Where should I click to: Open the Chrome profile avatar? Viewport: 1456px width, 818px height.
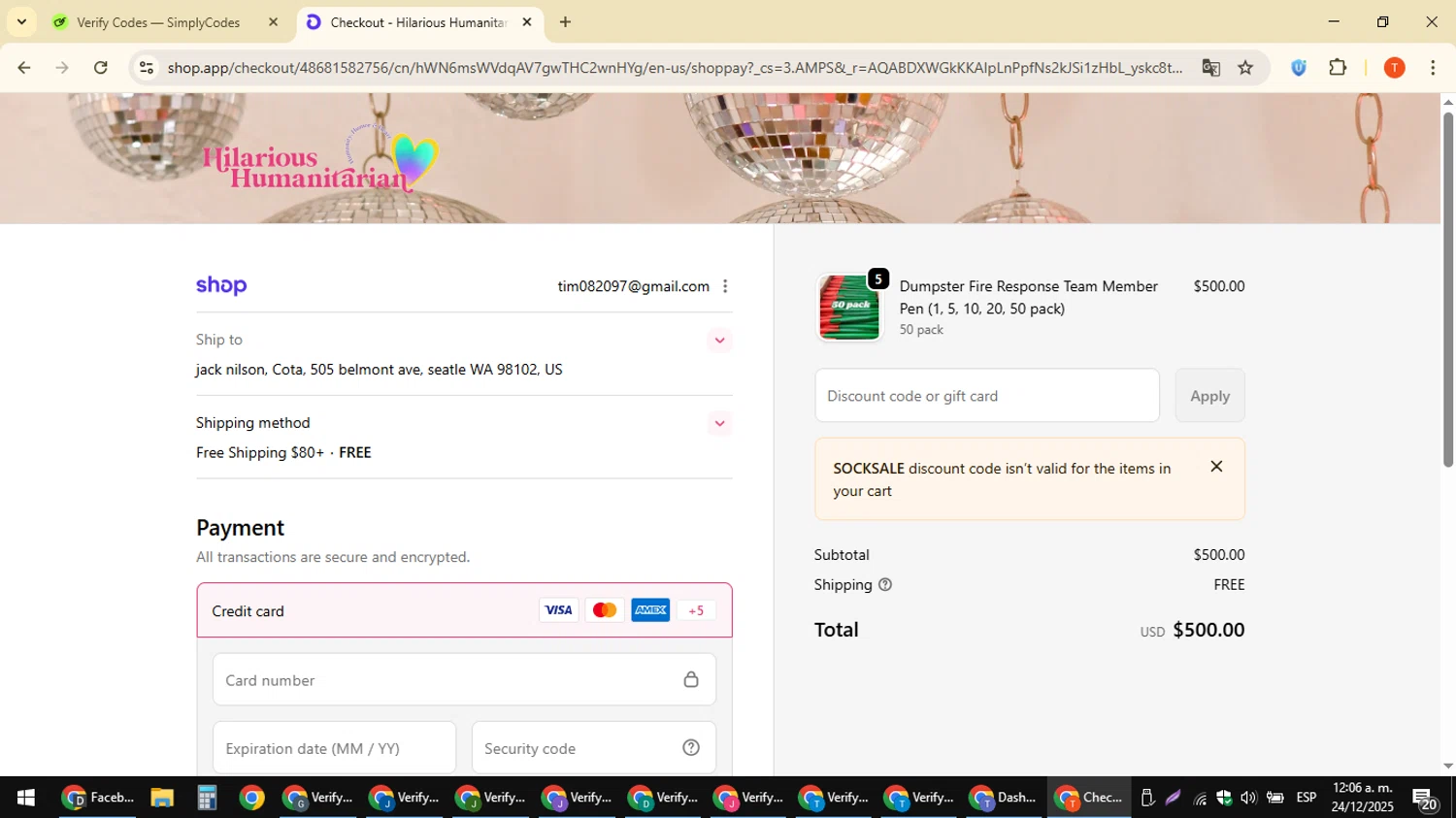coord(1395,68)
